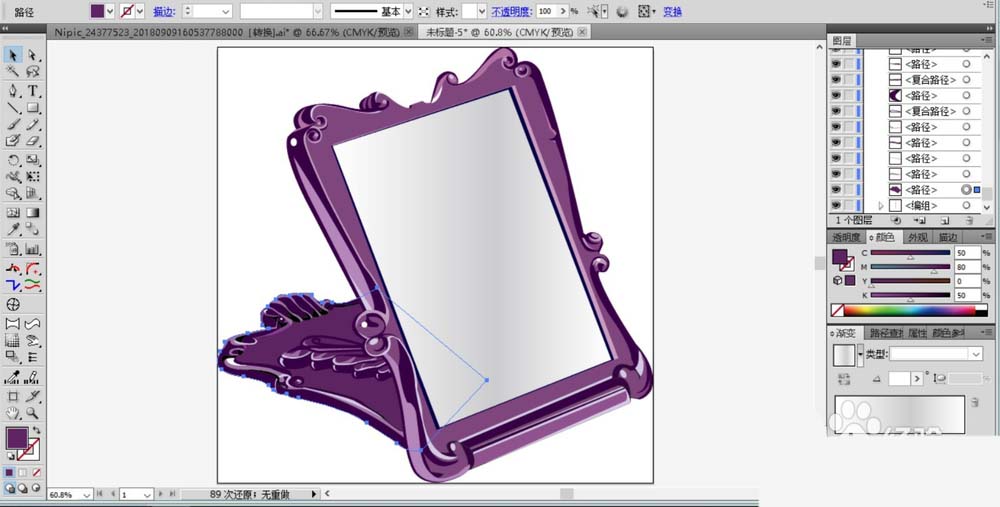This screenshot has height=507, width=1000.
Task: Click the 不透明度 link in control bar
Action: (511, 11)
